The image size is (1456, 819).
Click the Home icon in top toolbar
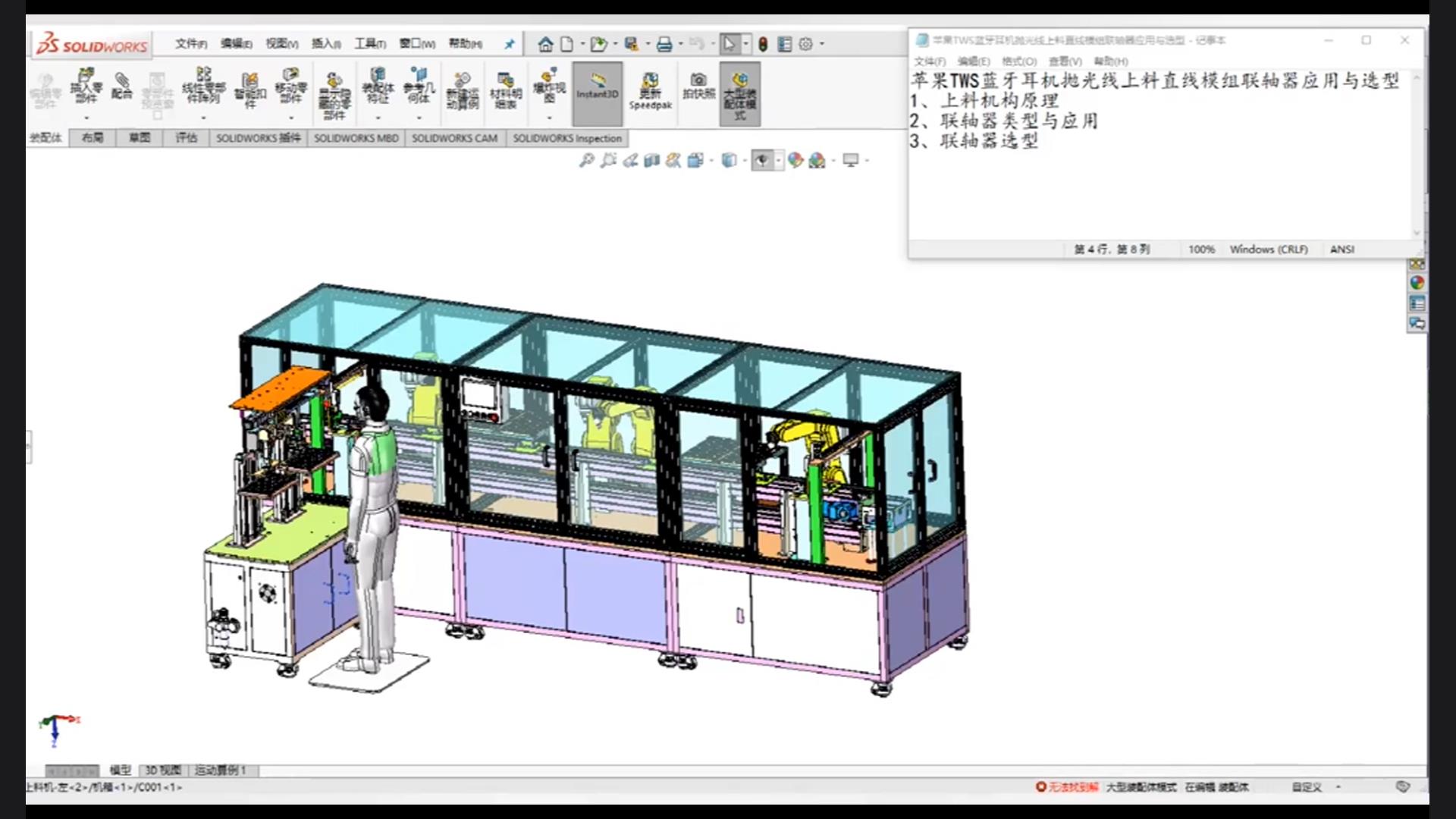click(x=545, y=44)
